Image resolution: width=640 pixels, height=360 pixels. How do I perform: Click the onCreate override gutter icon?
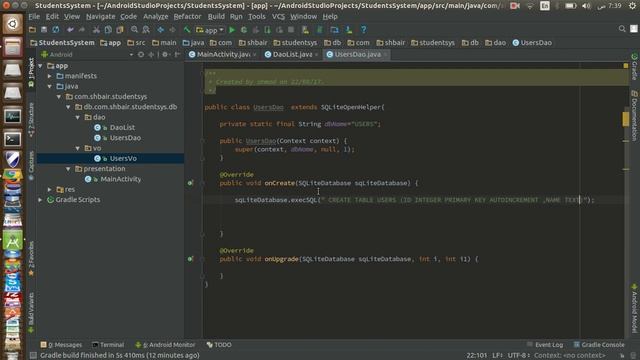click(x=190, y=183)
